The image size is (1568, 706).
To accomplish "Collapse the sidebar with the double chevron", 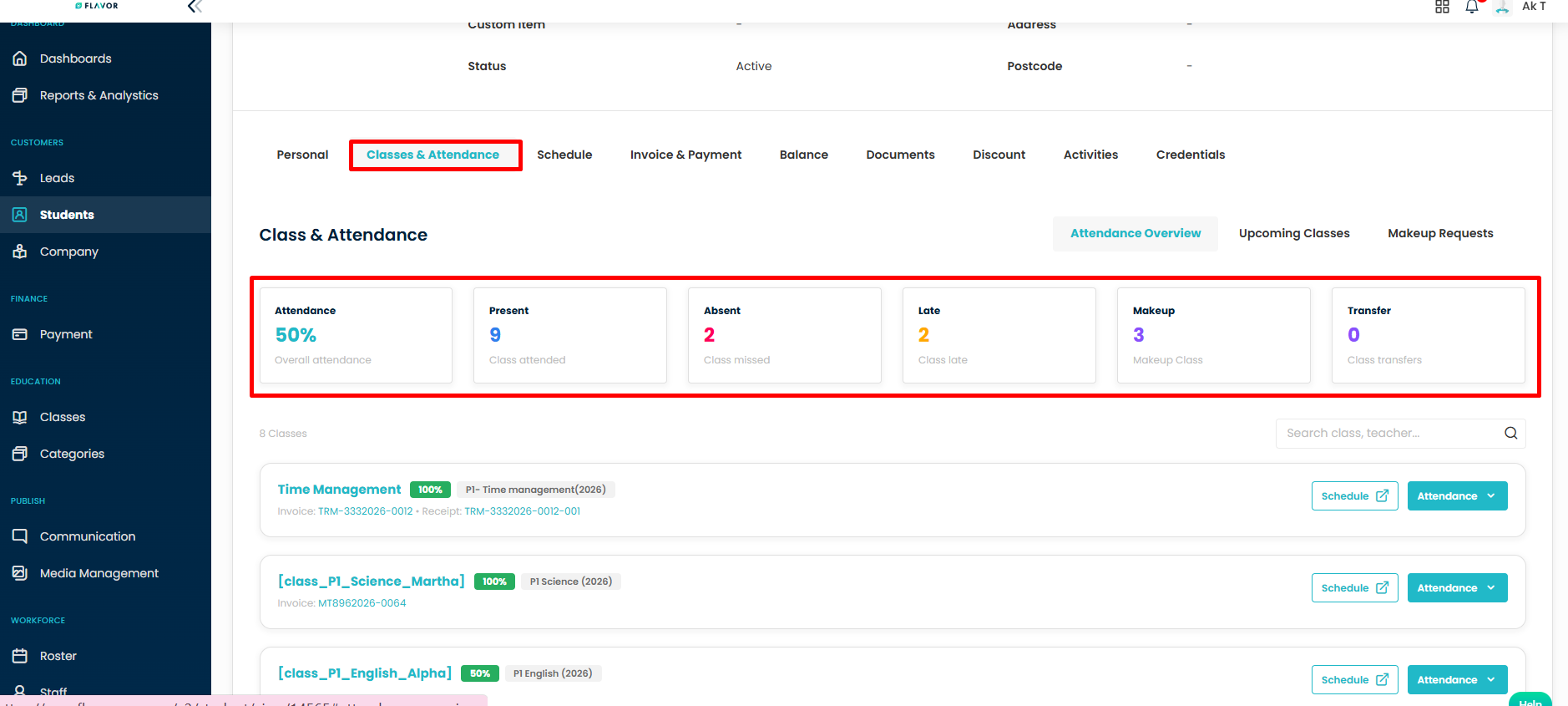I will coord(195,7).
